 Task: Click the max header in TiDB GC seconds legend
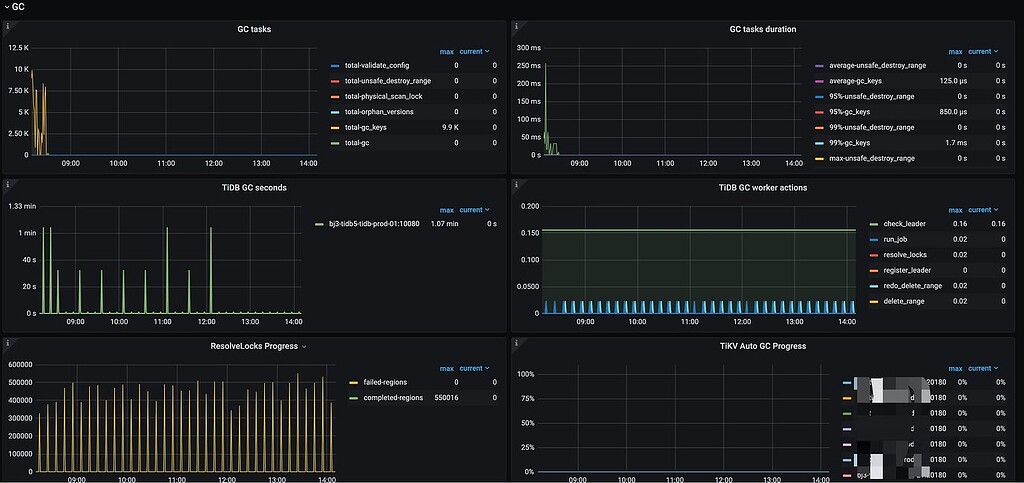pyautogui.click(x=446, y=210)
